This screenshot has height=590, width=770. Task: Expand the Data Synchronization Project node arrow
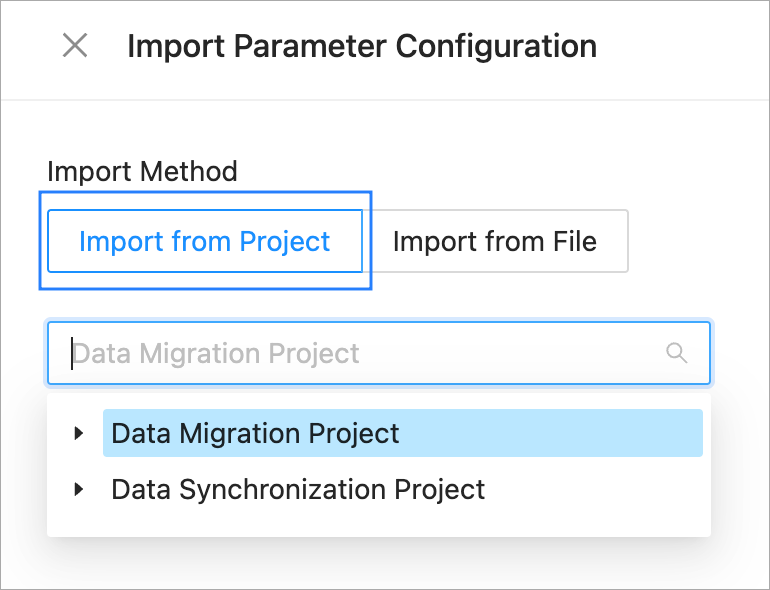point(79,489)
